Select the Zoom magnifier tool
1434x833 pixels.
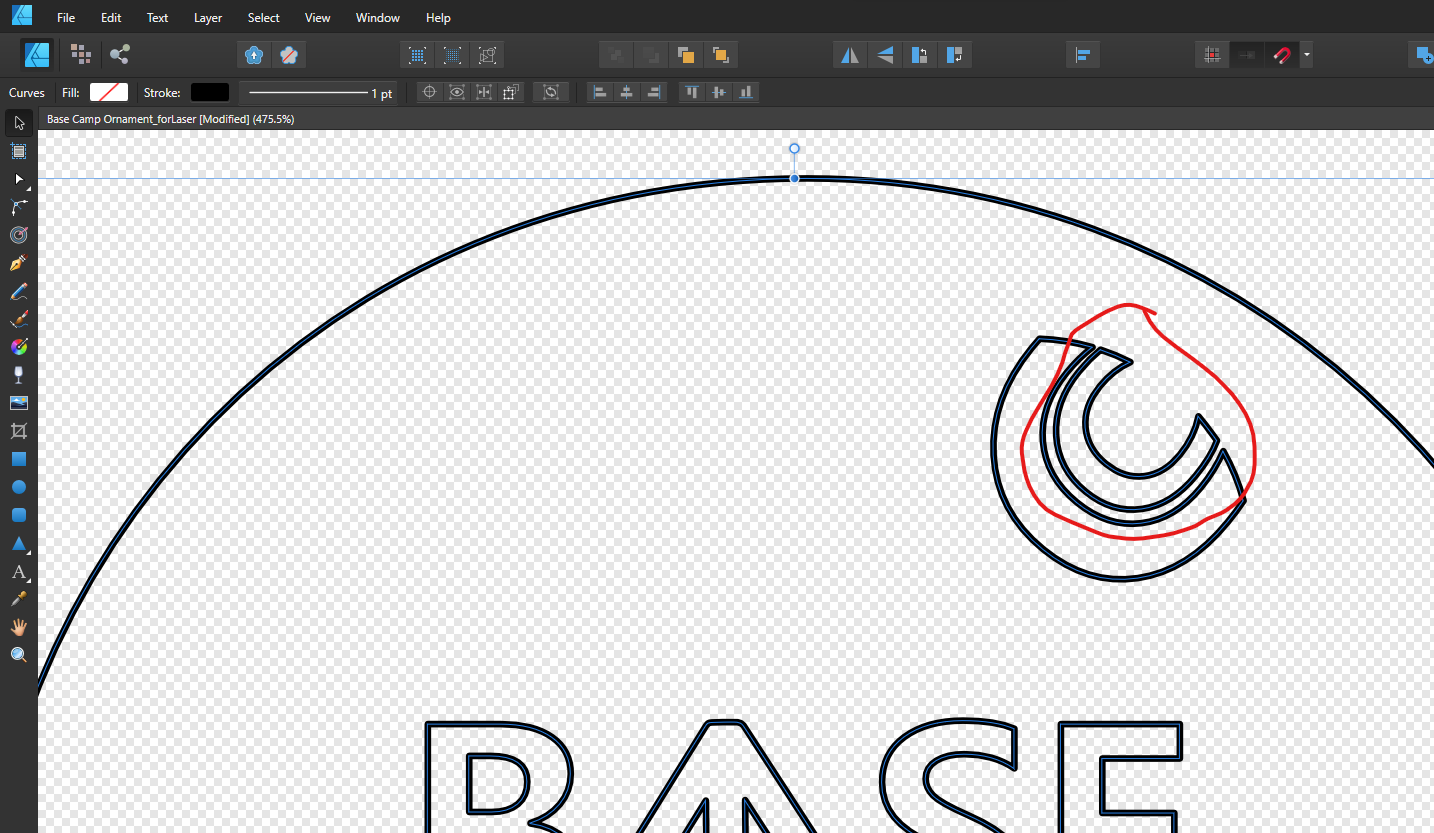18,655
